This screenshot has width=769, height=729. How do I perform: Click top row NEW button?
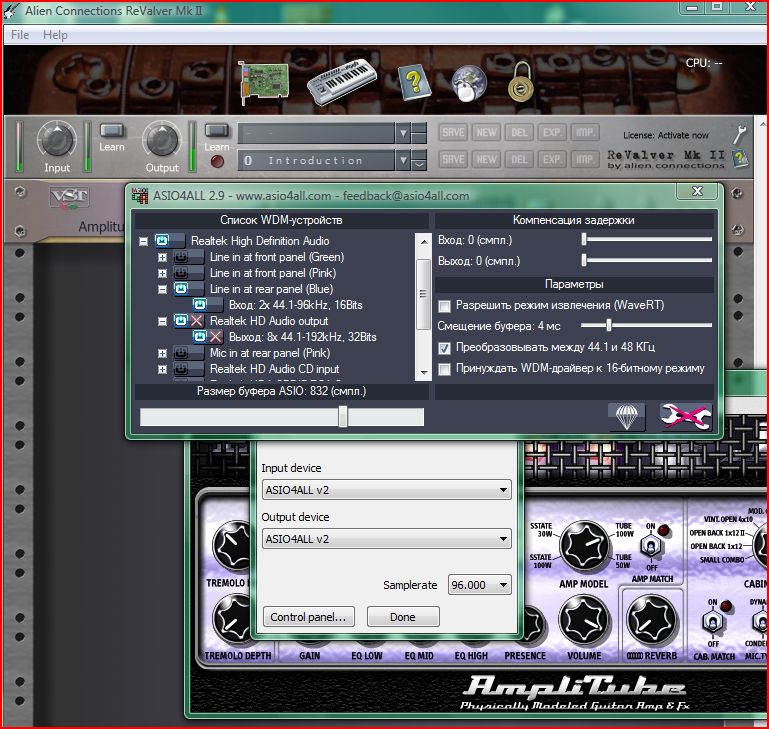(486, 132)
